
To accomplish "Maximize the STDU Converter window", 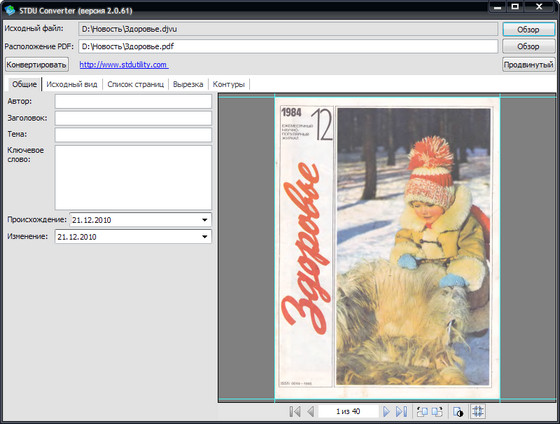I will coord(515,7).
